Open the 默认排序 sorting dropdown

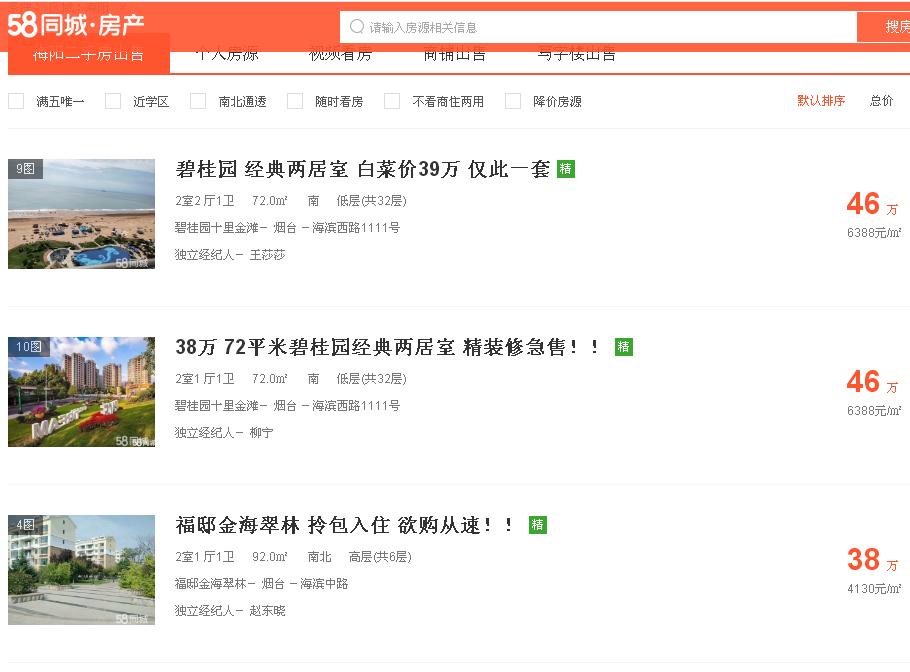pyautogui.click(x=822, y=101)
